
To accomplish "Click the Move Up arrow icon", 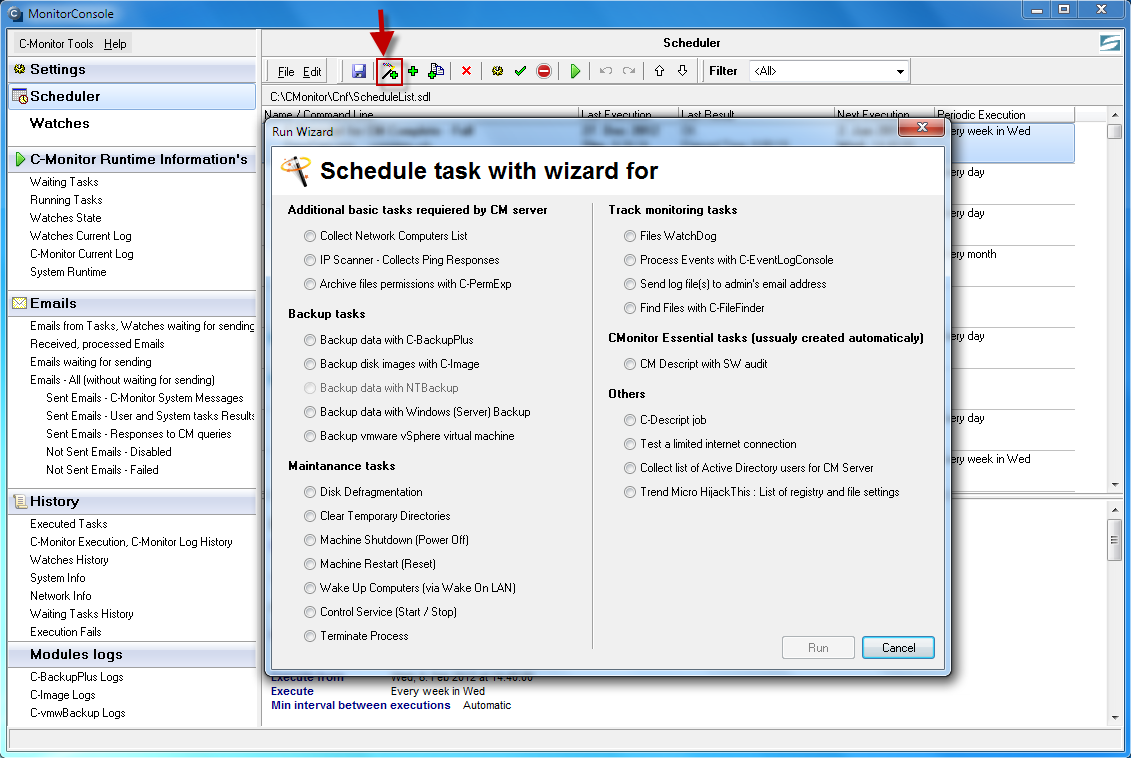I will click(659, 71).
